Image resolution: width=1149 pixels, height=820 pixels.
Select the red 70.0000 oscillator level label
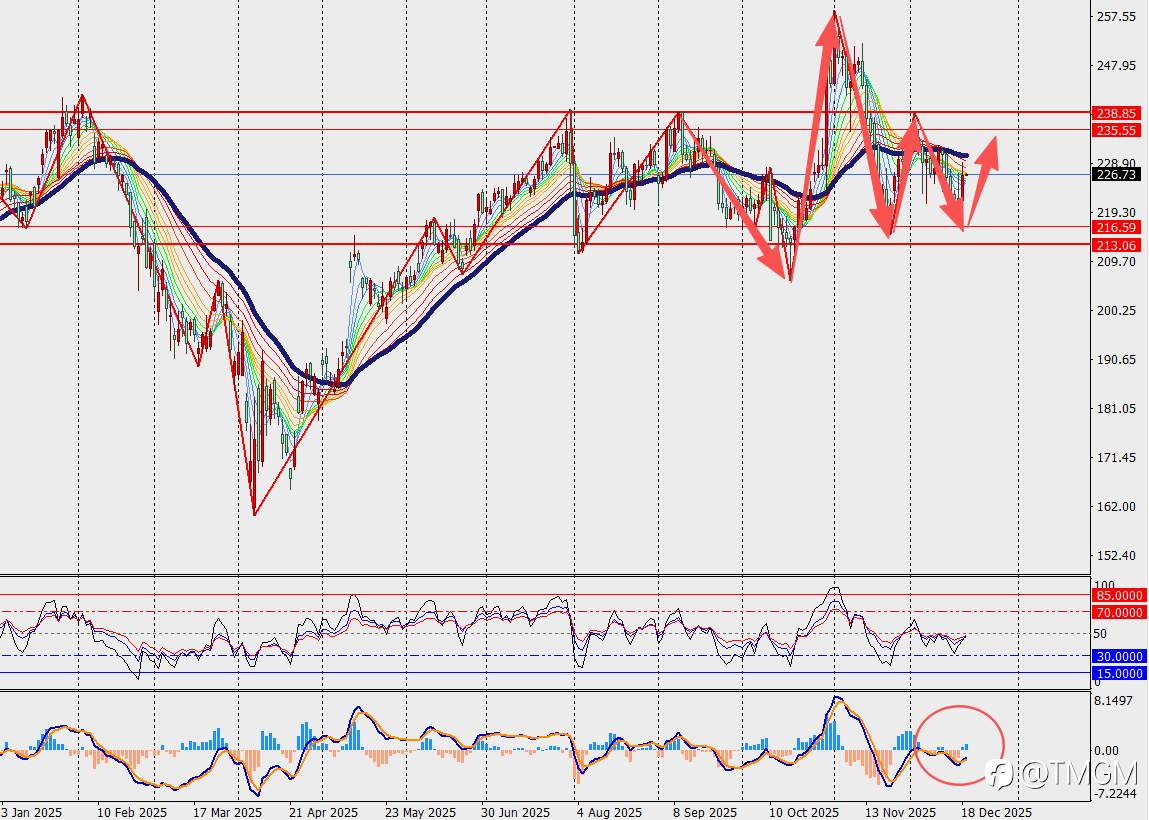tap(1118, 613)
